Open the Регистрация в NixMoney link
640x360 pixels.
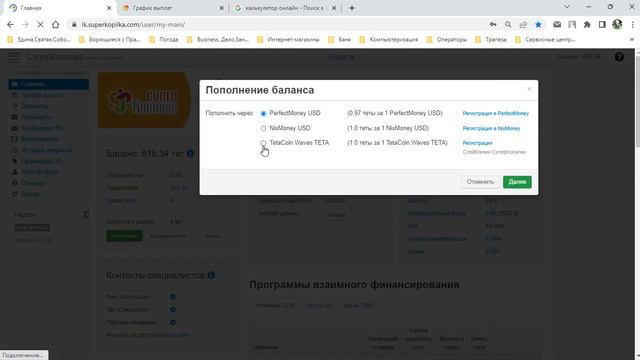coord(491,129)
